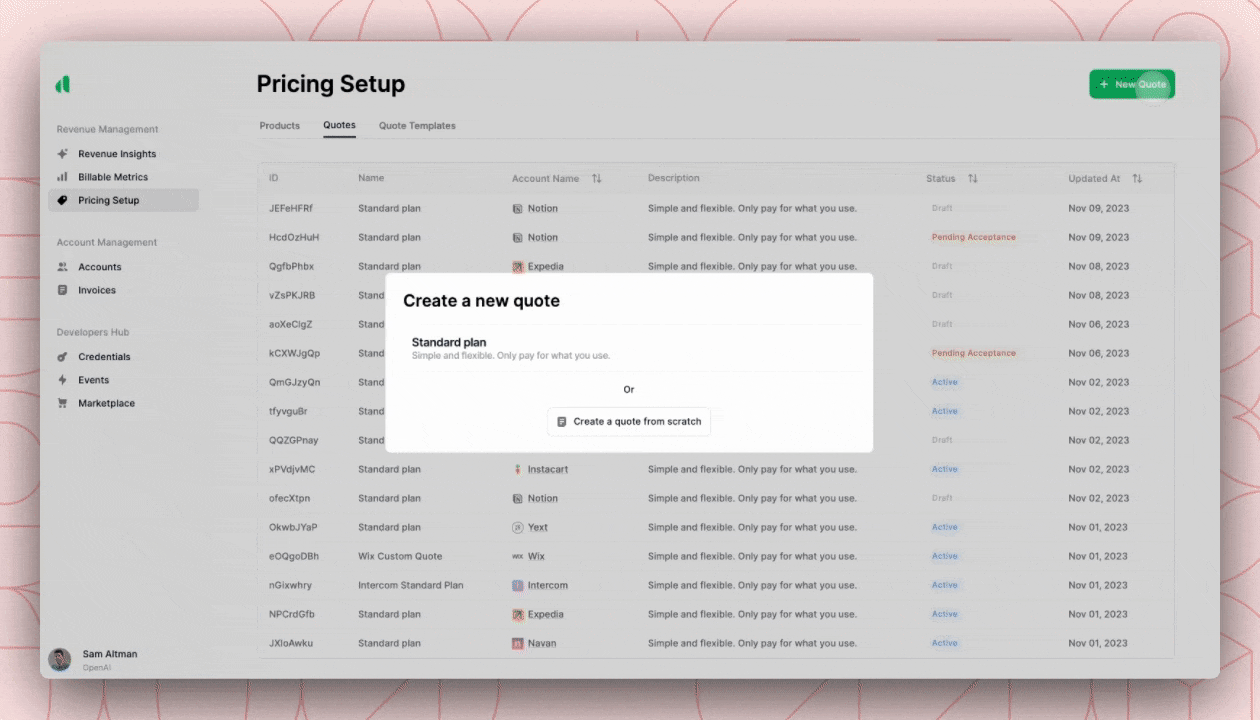
Task: Open the Wix Custom Quote row
Action: (x=400, y=556)
